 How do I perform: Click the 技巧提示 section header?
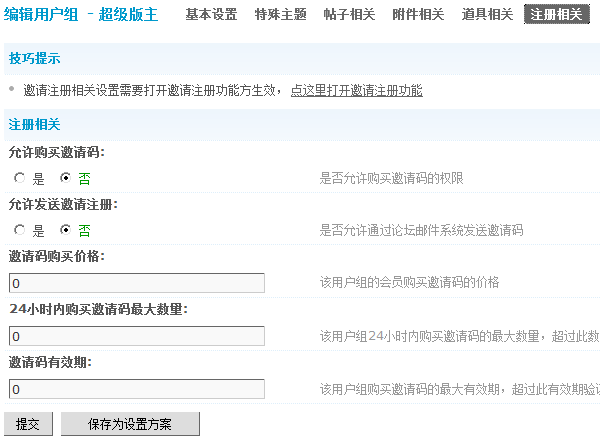click(34, 59)
